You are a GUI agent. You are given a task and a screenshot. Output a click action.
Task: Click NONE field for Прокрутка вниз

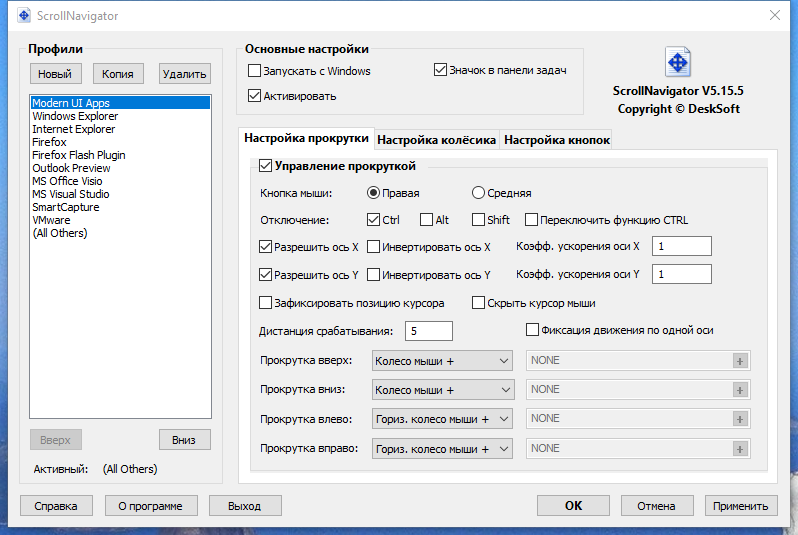click(x=629, y=389)
